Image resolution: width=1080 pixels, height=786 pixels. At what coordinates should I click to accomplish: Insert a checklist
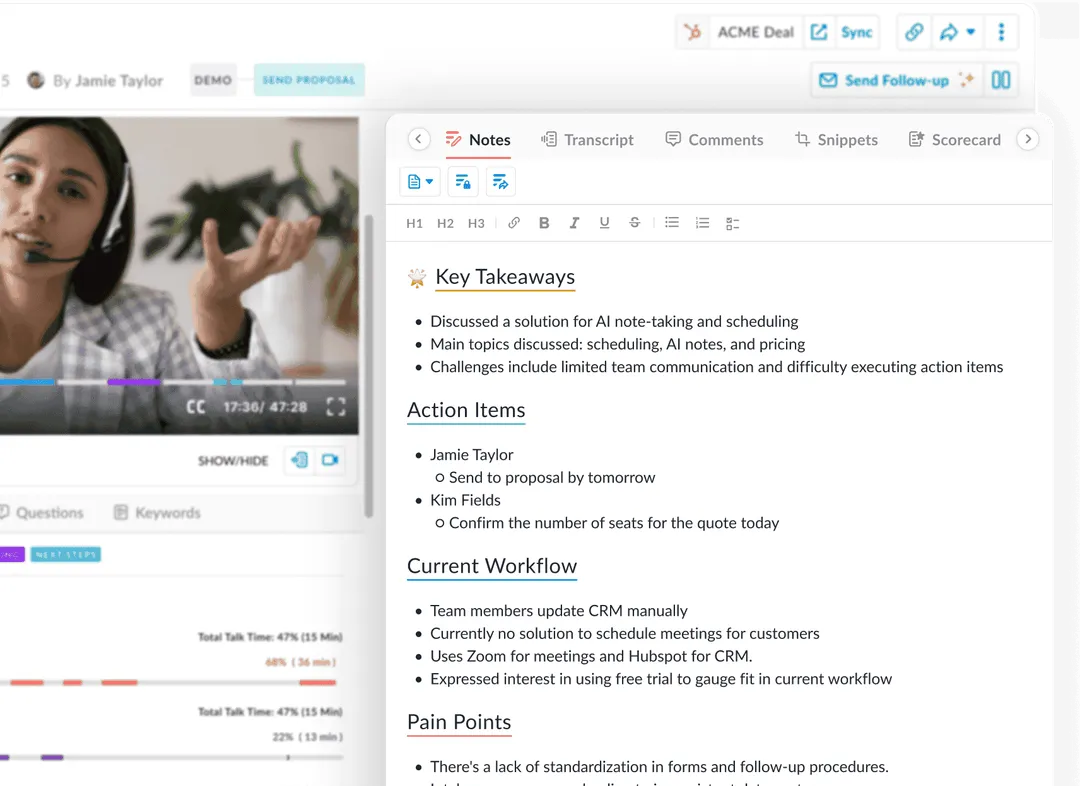[732, 223]
